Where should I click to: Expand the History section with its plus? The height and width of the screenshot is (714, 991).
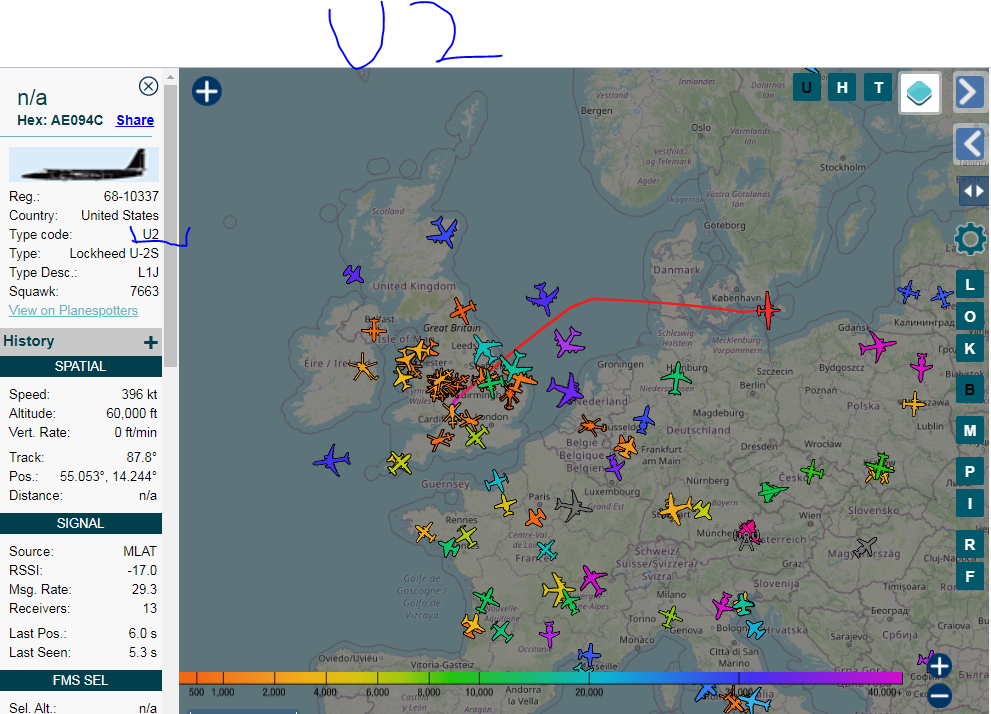tap(150, 342)
